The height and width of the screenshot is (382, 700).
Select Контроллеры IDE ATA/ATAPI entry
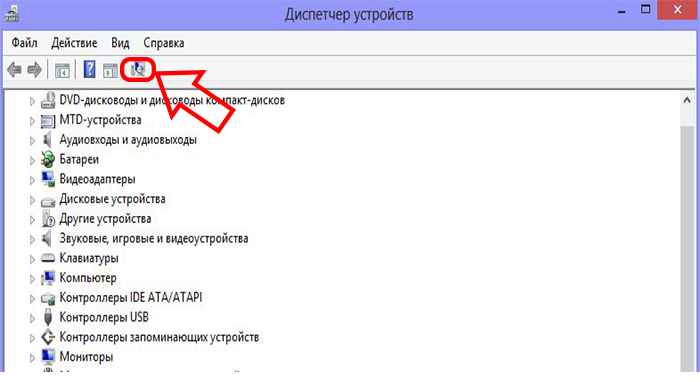[x=131, y=297]
